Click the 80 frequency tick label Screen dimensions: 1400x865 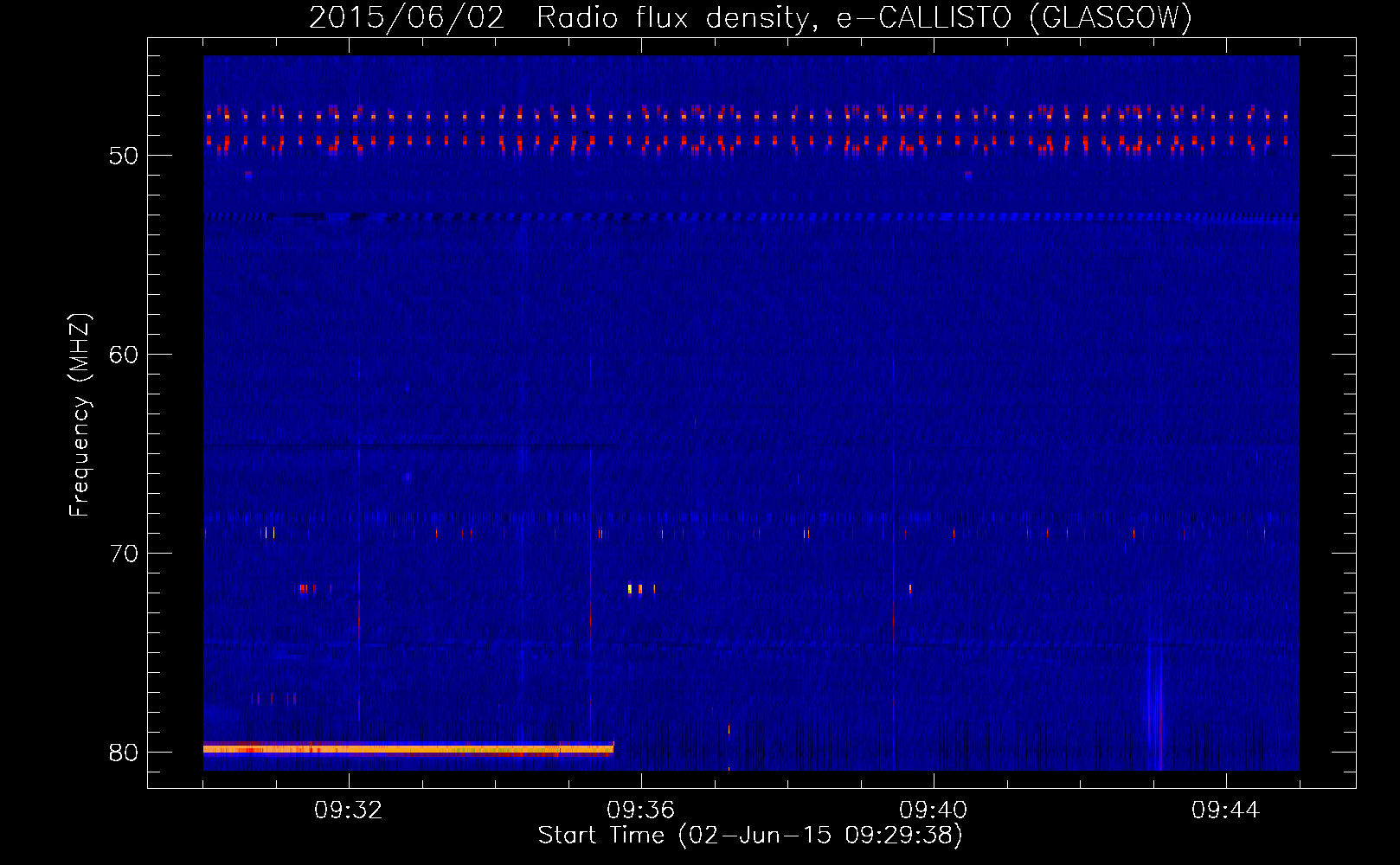tap(124, 753)
